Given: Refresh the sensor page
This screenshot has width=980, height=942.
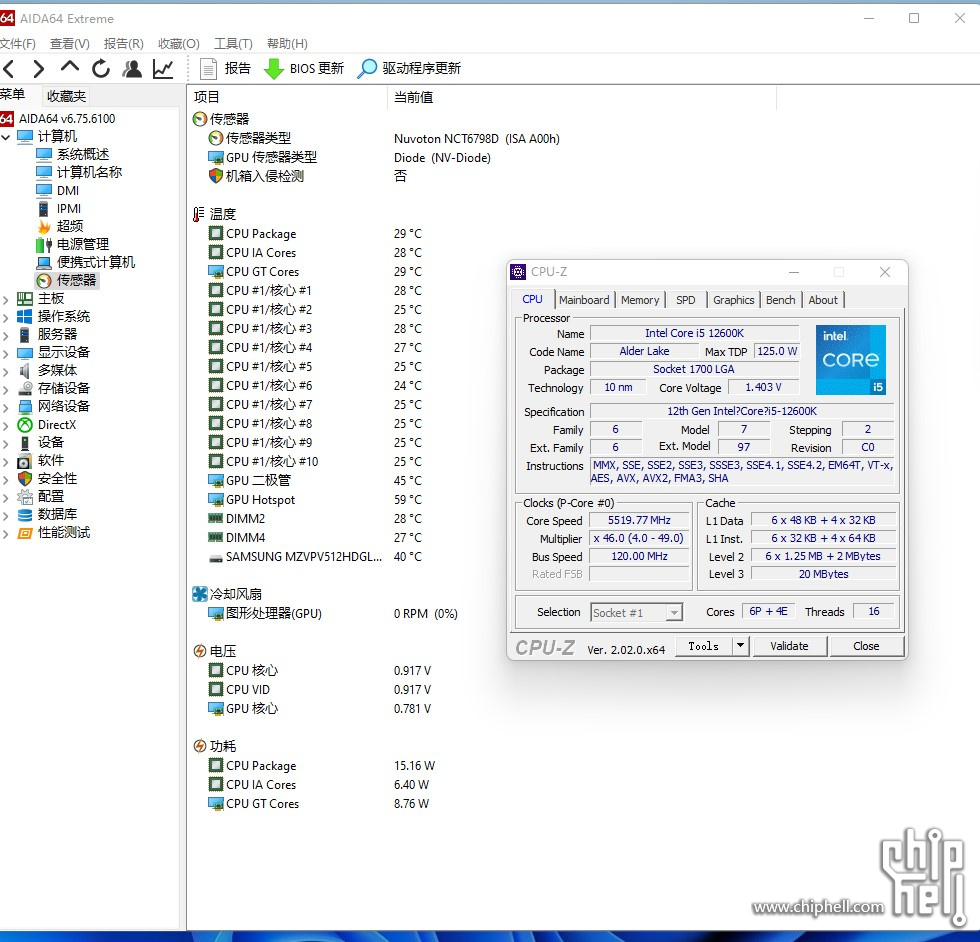Looking at the screenshot, I should coord(101,68).
